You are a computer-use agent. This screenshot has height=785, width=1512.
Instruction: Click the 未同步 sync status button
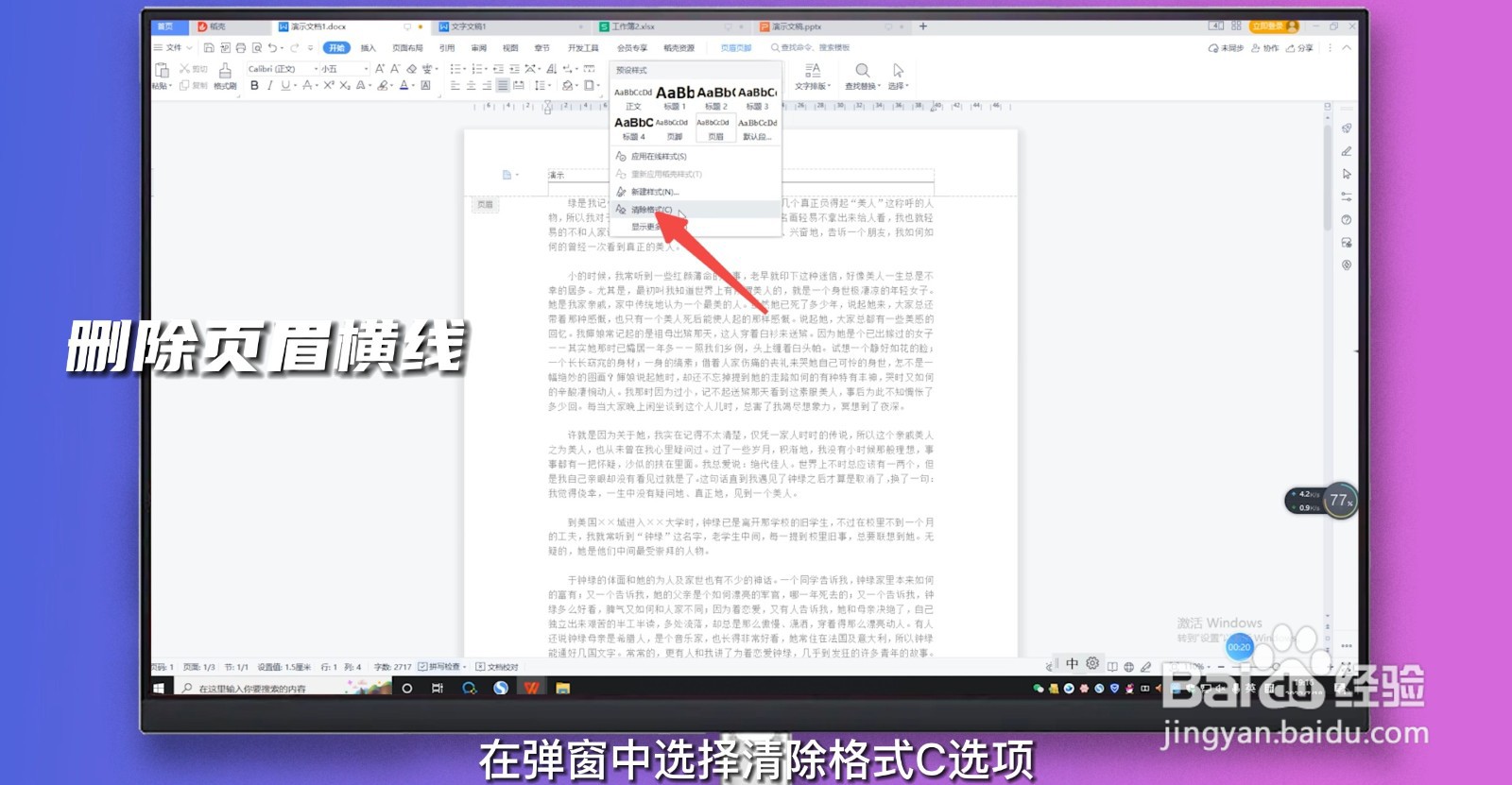point(1226,48)
